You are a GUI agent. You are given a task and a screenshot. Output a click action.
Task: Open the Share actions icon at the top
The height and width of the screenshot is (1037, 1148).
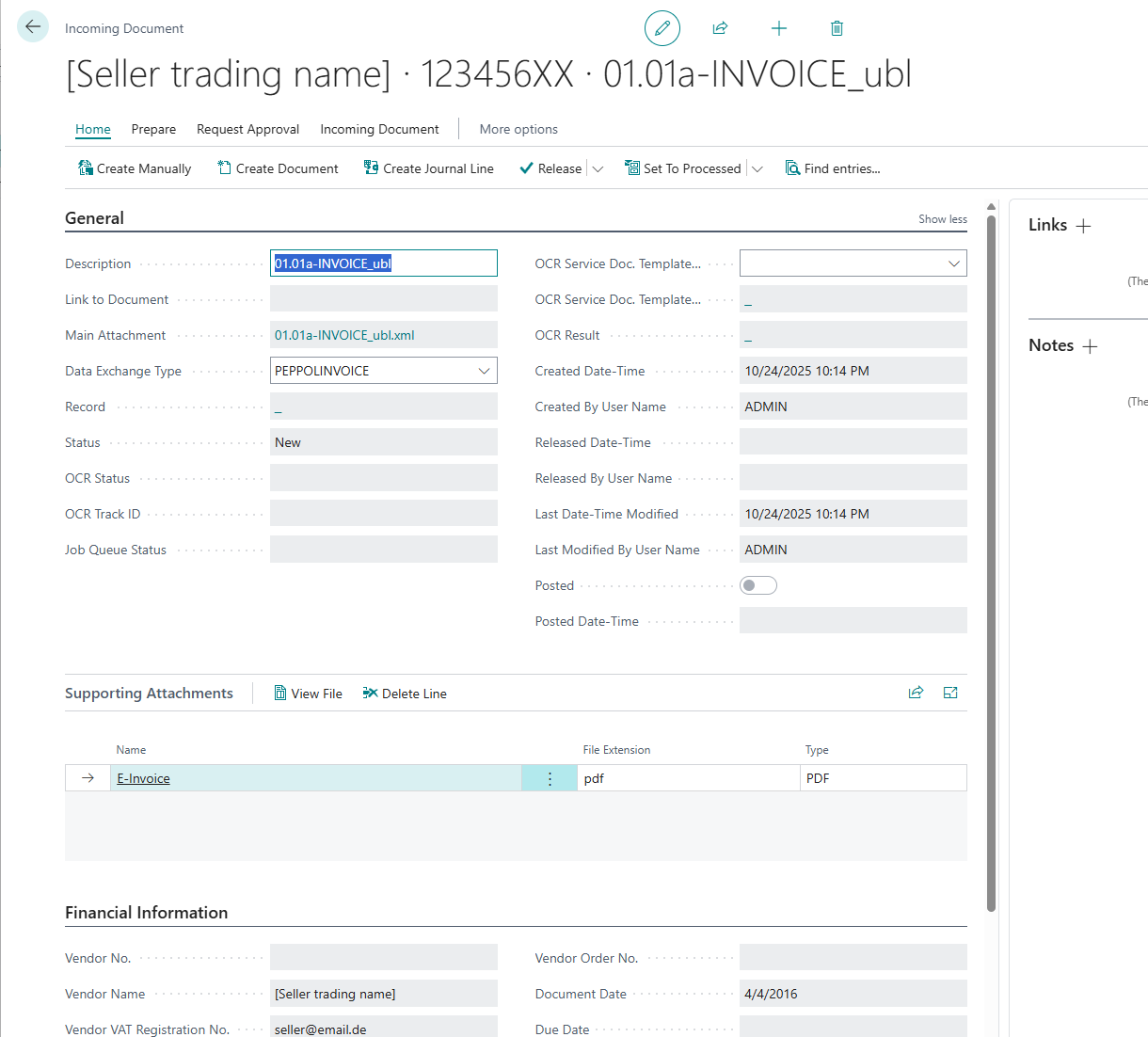coord(720,28)
